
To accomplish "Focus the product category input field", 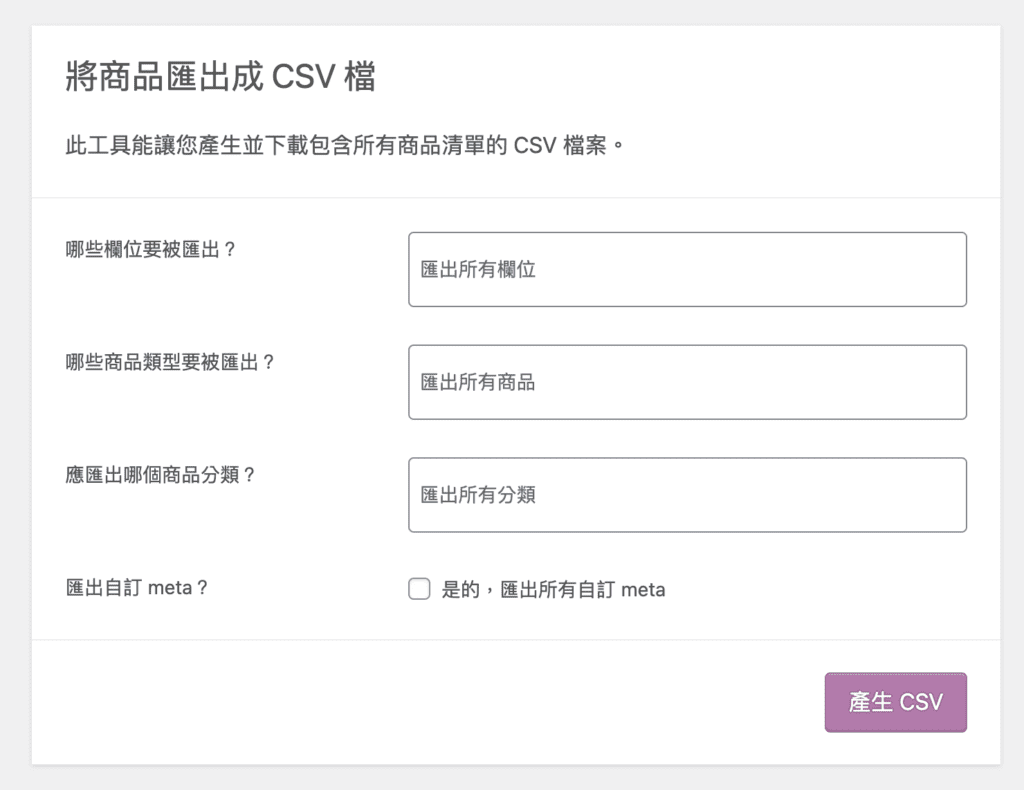I will click(x=687, y=494).
